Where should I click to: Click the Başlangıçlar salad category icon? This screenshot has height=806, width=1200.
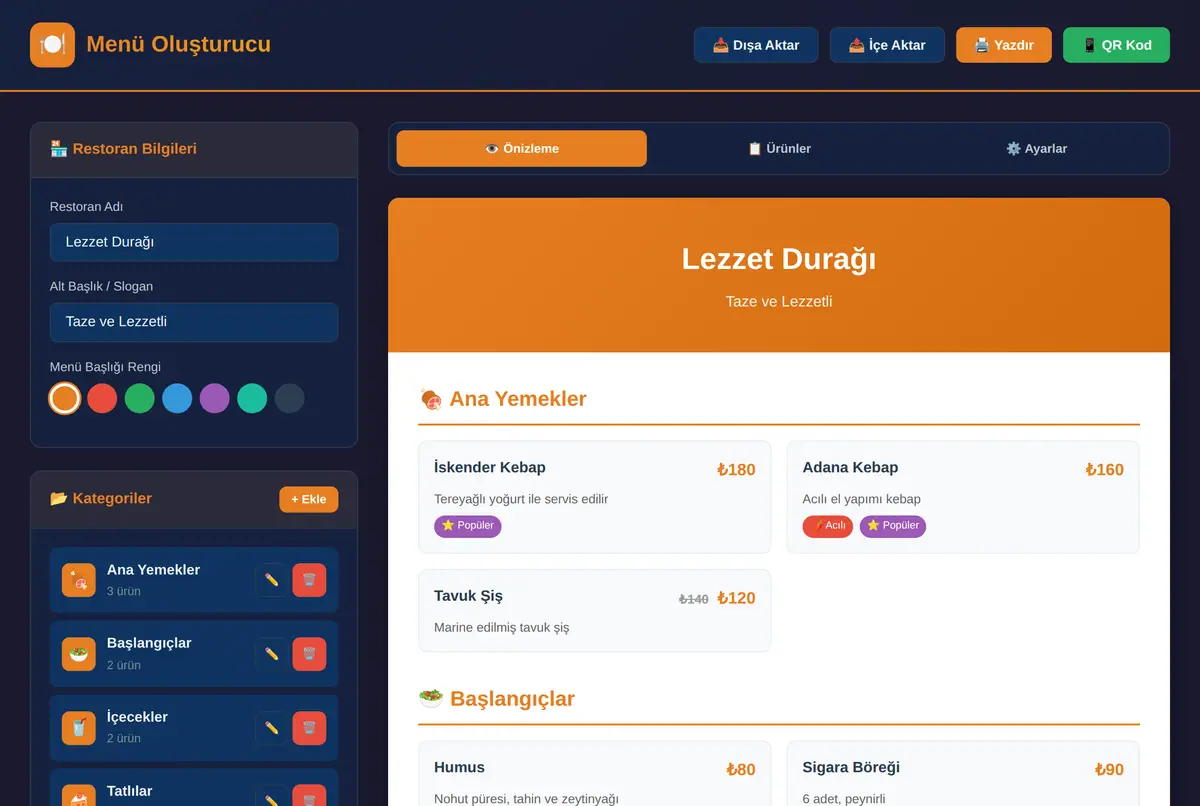pos(79,654)
